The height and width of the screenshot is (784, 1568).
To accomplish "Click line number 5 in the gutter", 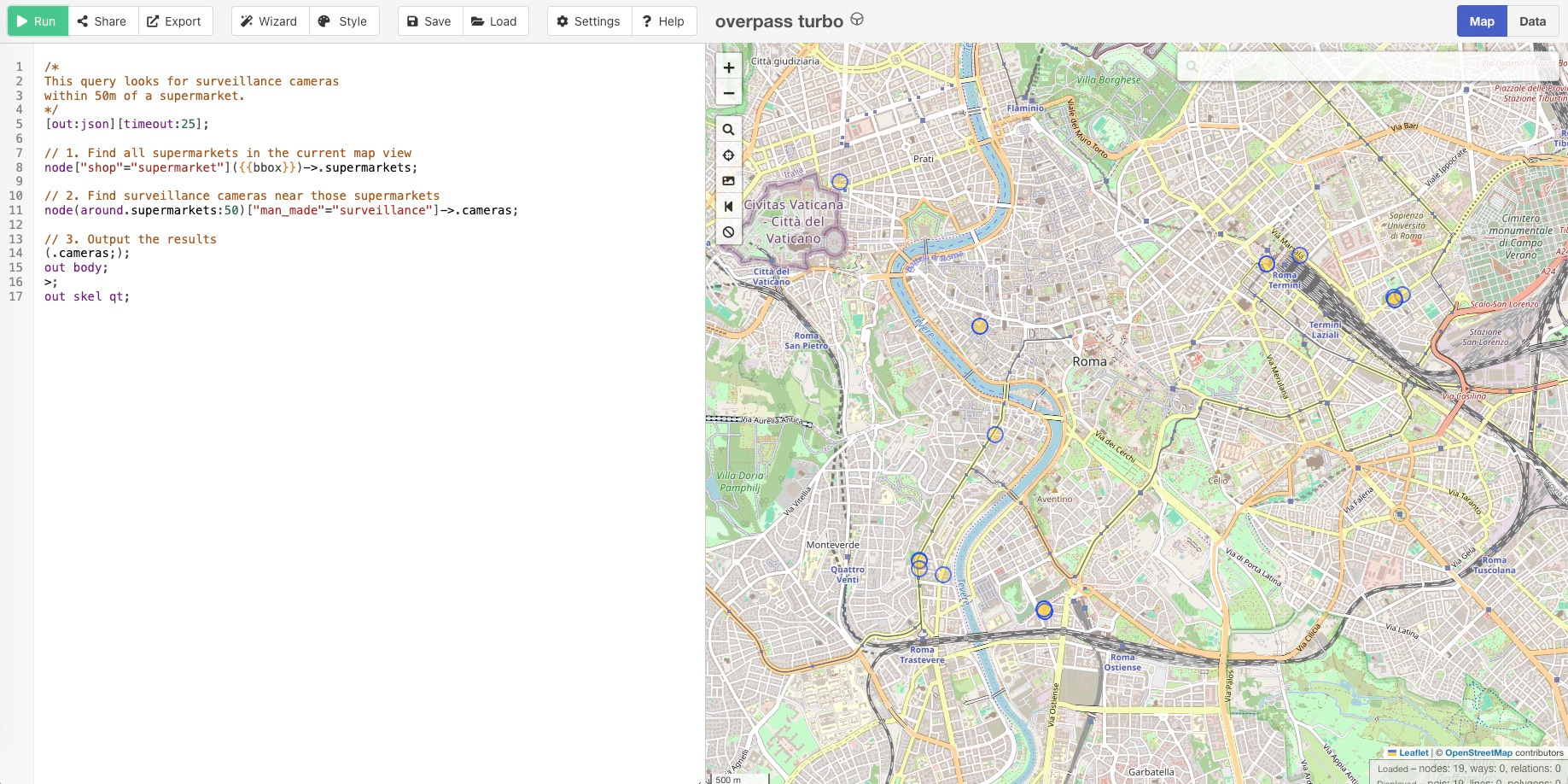I will pyautogui.click(x=19, y=124).
